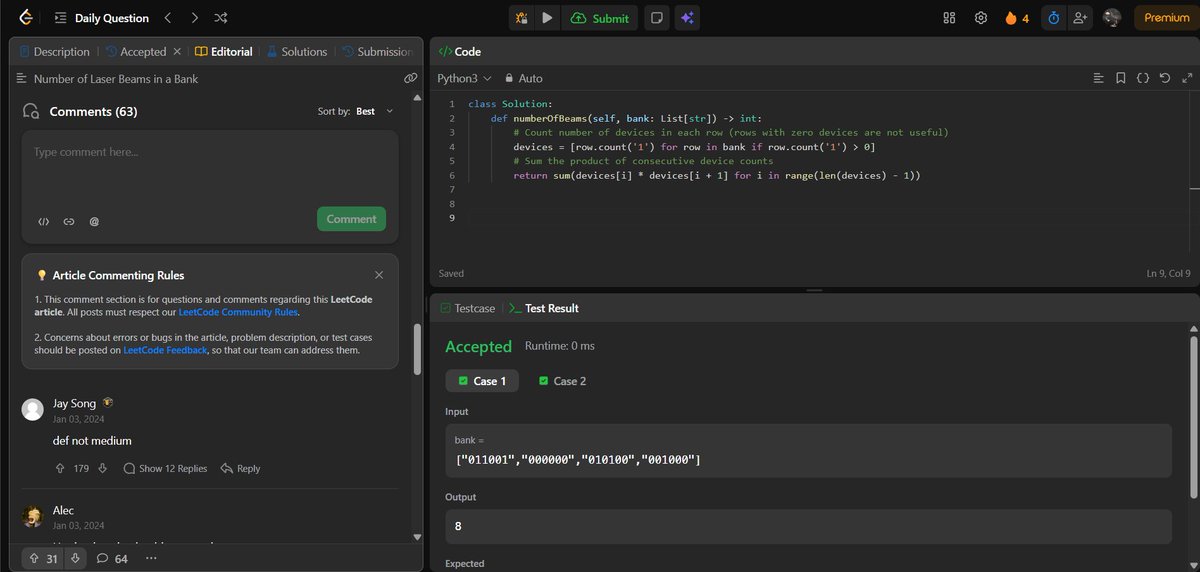
Task: Copy the article link icon
Action: click(x=410, y=78)
